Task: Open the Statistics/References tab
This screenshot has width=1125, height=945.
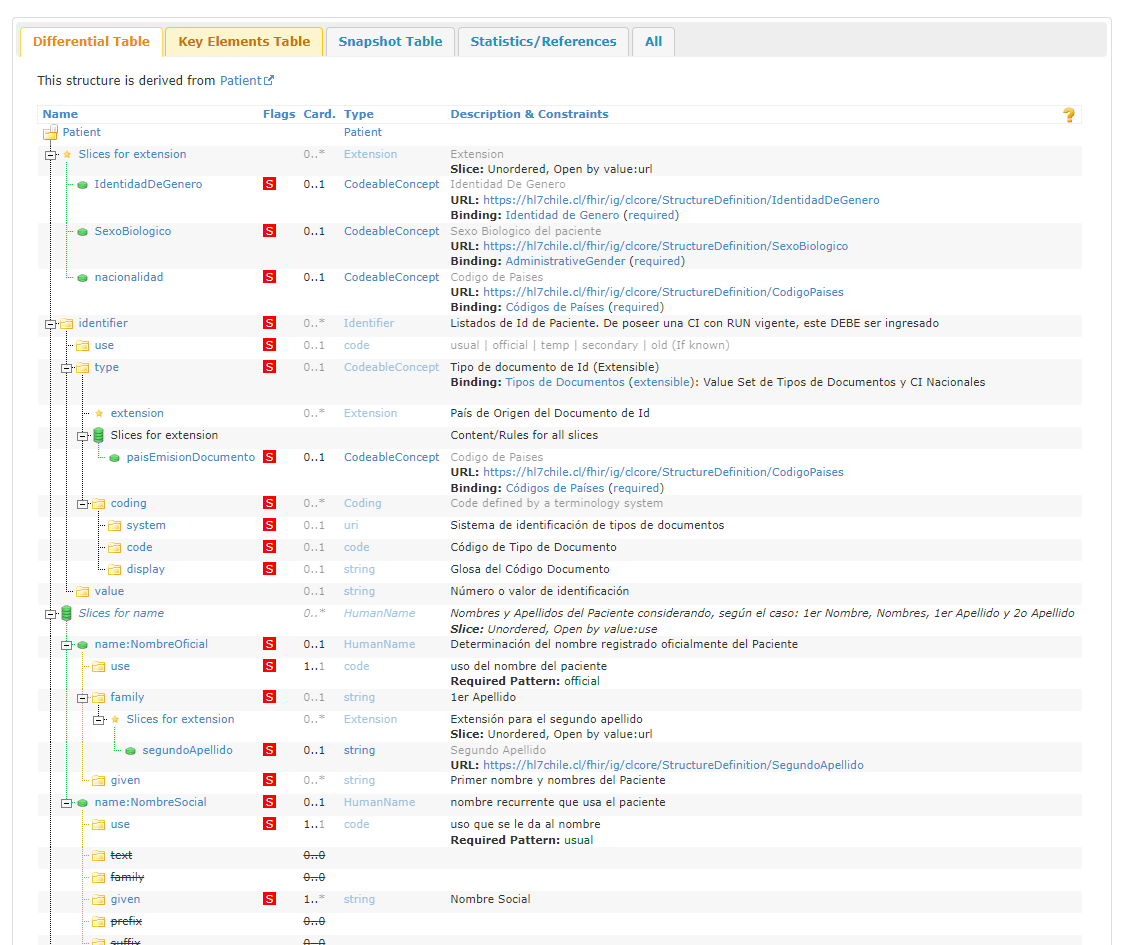Action: coord(543,42)
